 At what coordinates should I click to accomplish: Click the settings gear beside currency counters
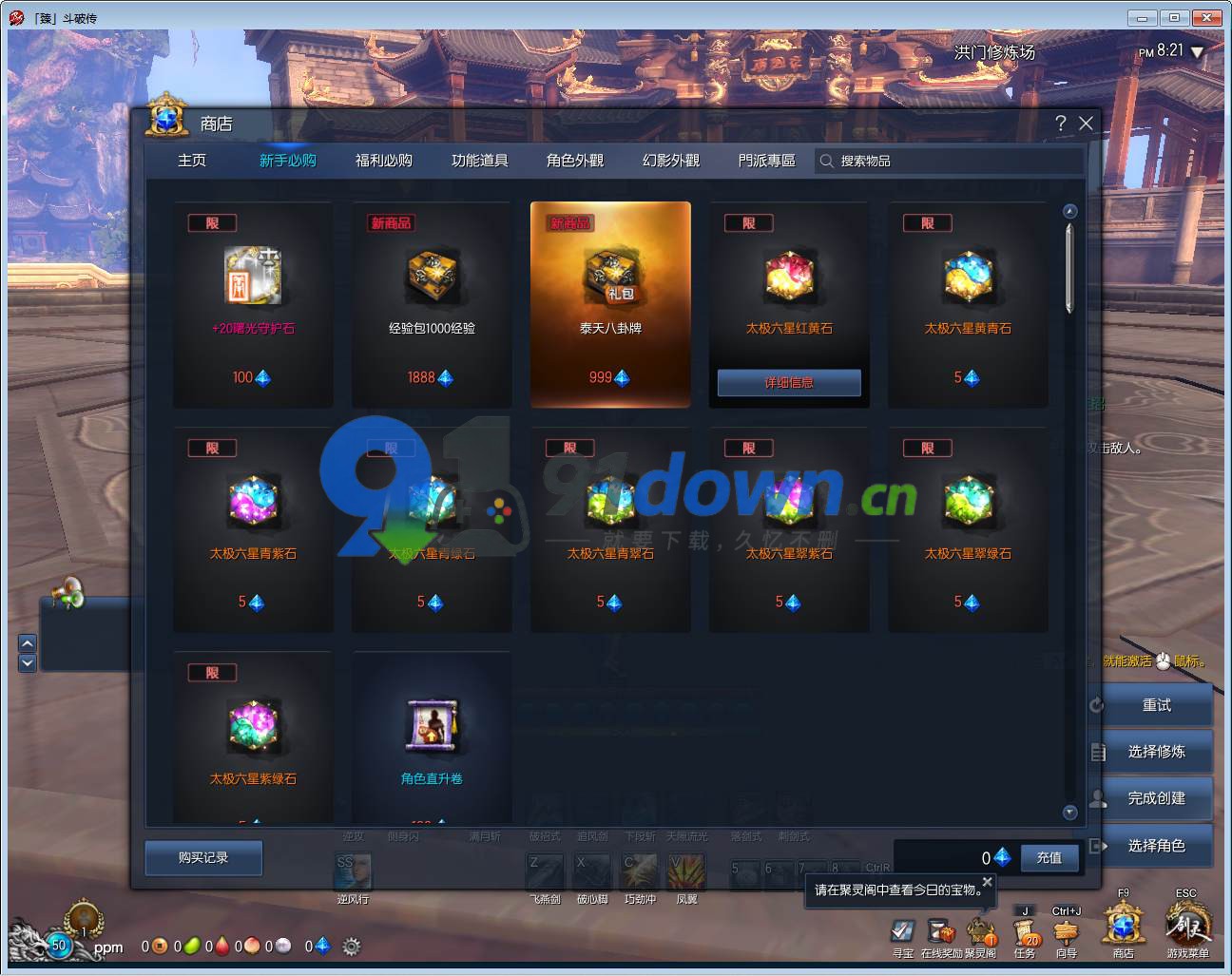[351, 947]
